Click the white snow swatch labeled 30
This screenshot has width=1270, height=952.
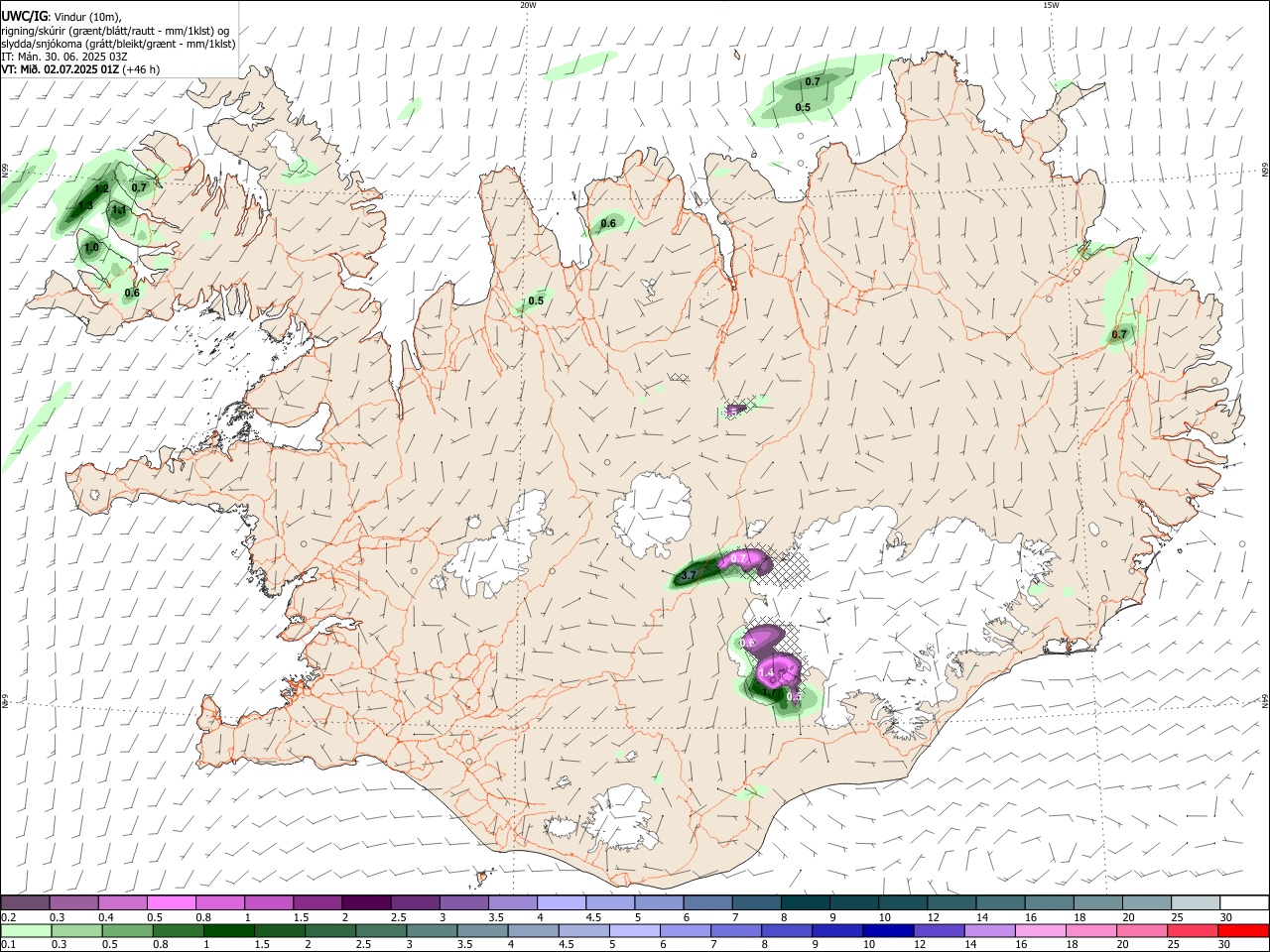point(1245,903)
